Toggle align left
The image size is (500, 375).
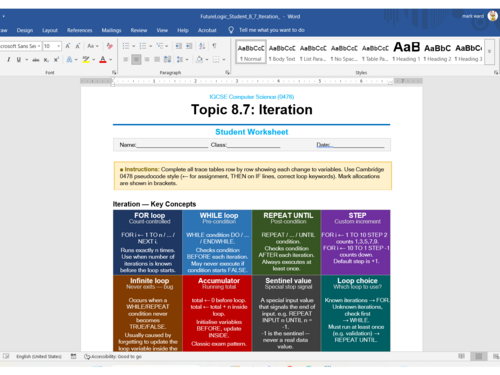click(x=126, y=60)
